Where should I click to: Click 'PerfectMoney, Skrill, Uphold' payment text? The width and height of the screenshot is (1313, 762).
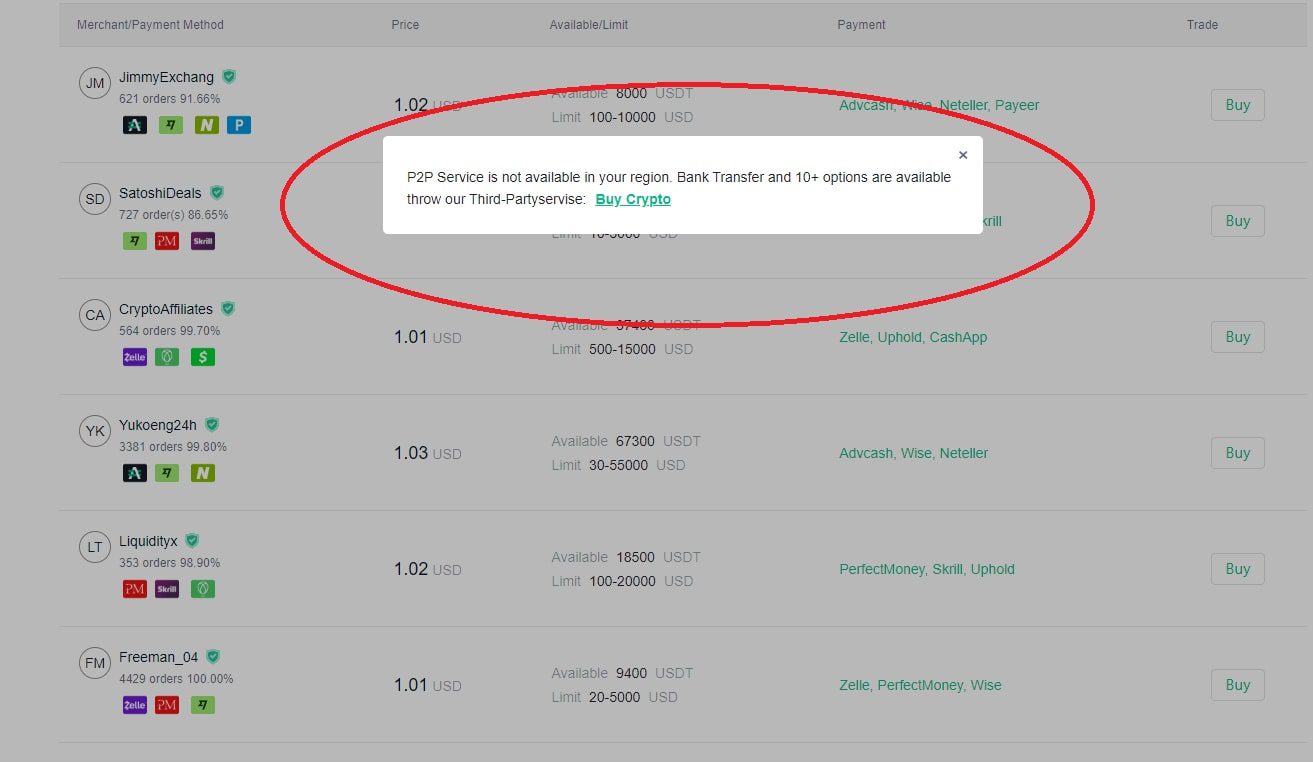pos(927,569)
